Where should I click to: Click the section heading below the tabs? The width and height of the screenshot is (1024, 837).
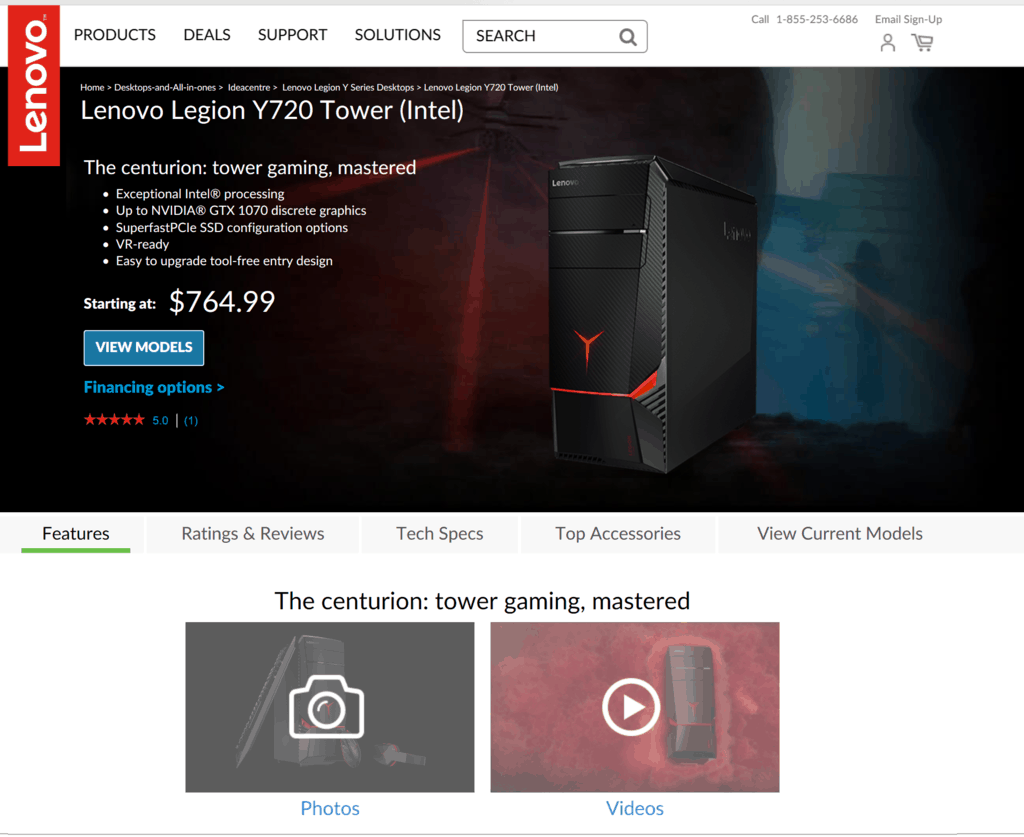pos(482,601)
